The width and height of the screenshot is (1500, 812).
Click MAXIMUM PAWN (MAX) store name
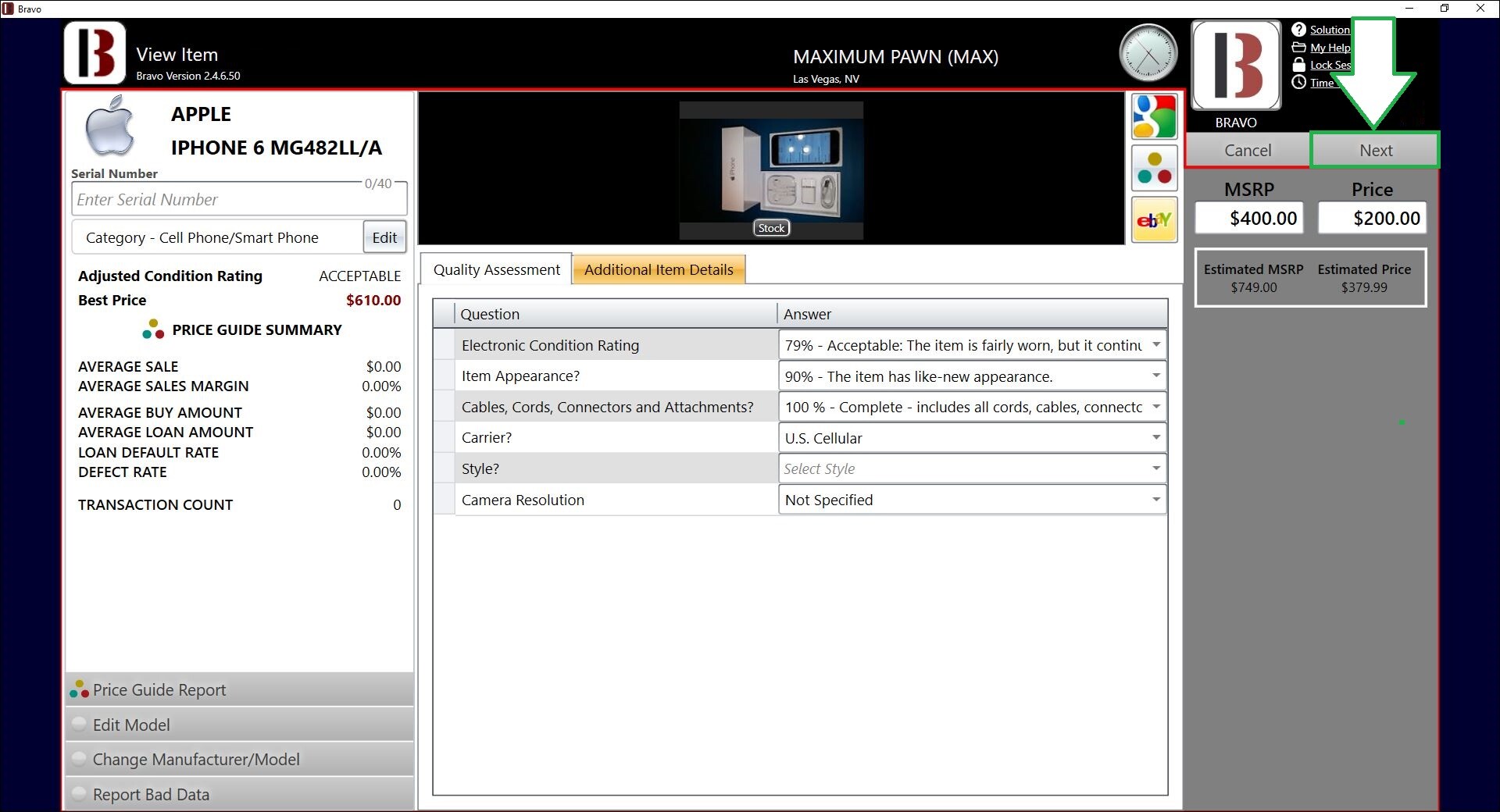pos(895,56)
